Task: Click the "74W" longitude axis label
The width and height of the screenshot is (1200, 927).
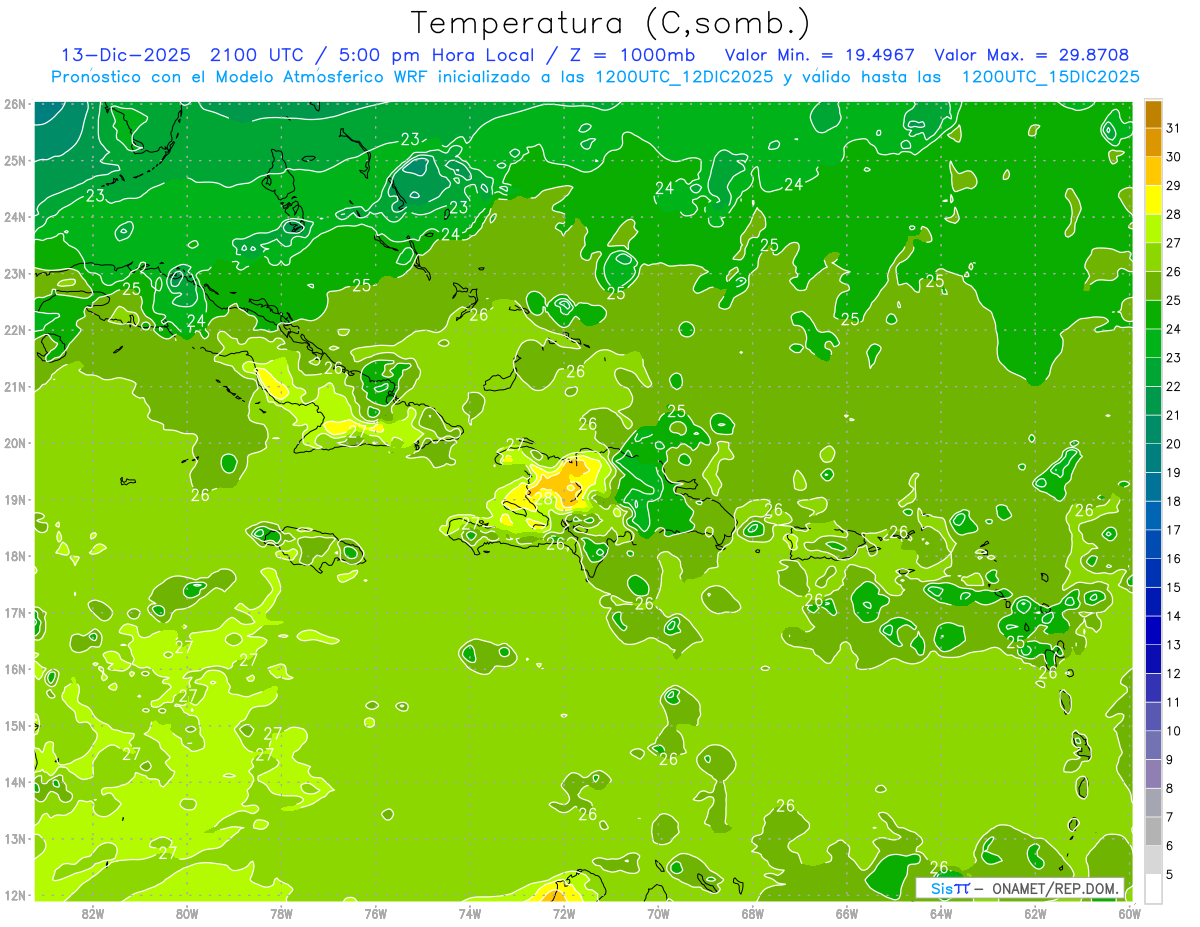Action: 470,913
